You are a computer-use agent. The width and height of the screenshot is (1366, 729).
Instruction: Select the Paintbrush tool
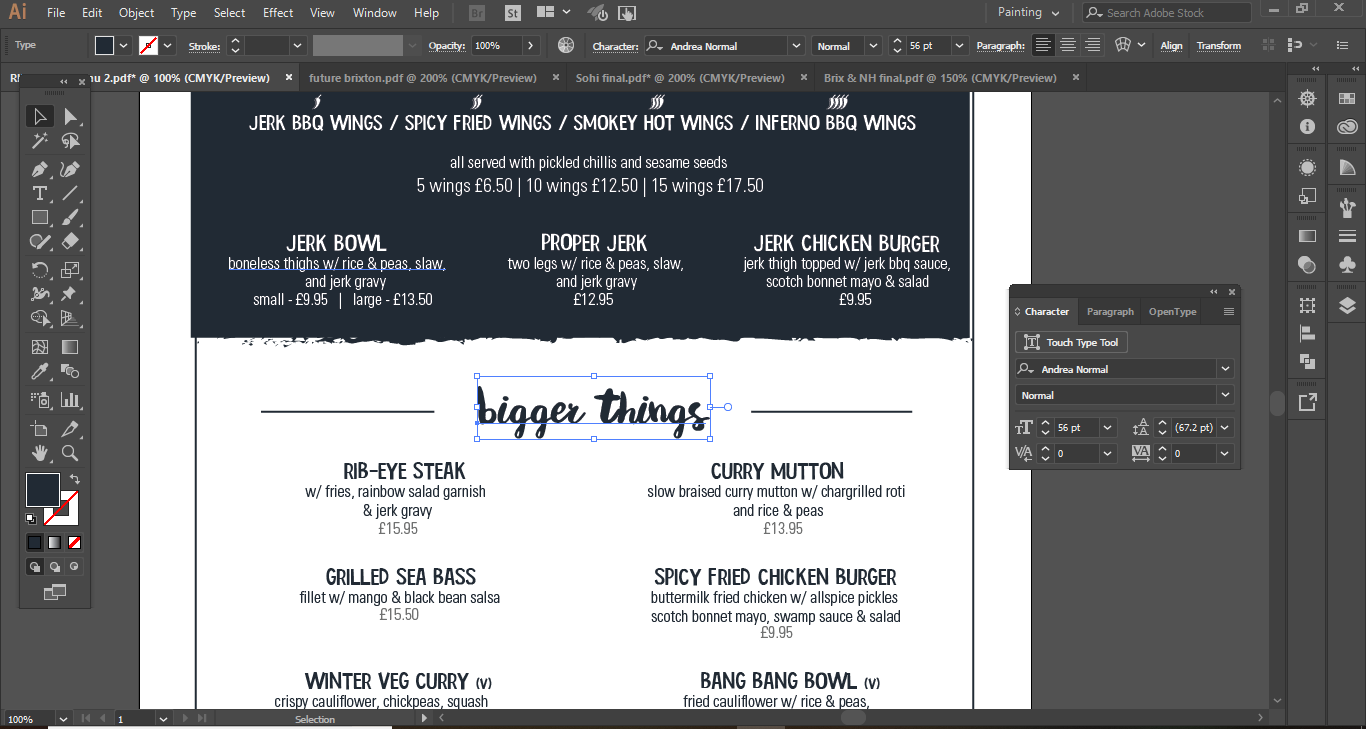[x=70, y=217]
